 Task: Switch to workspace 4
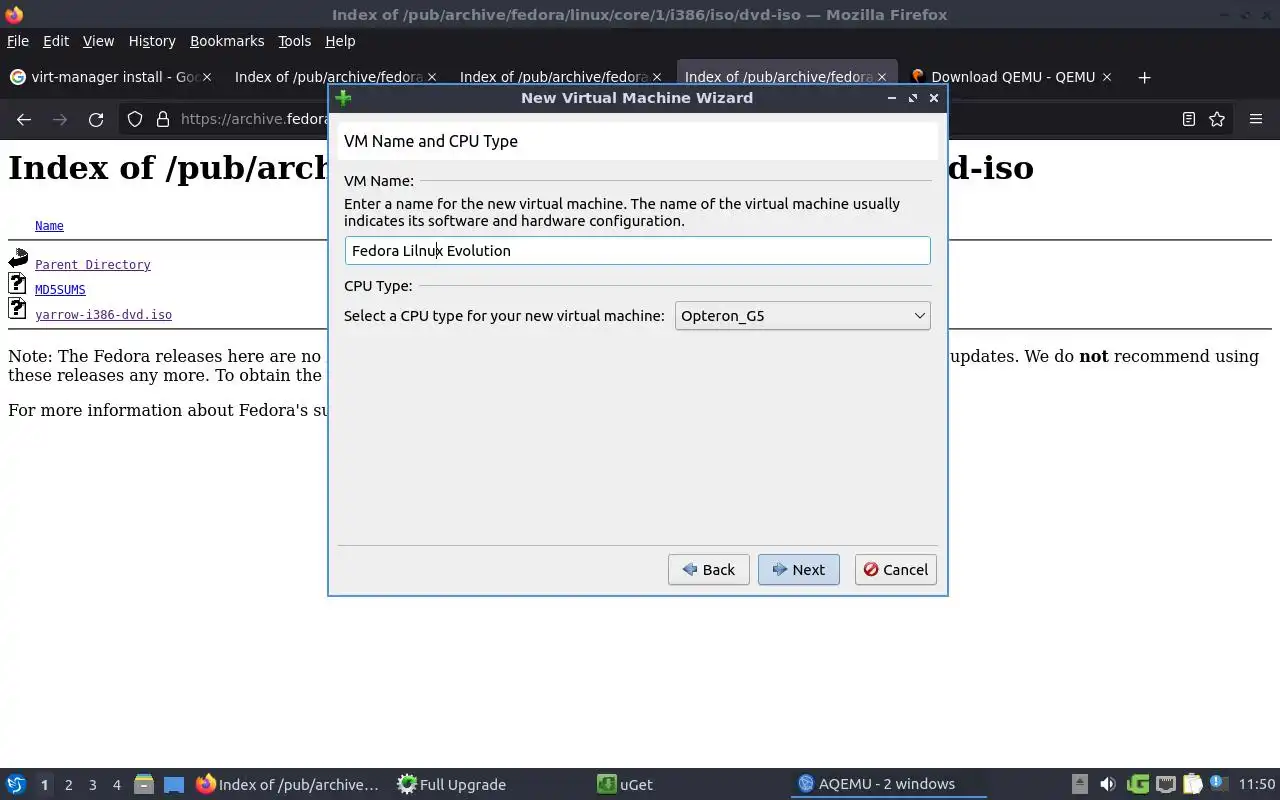pos(116,785)
